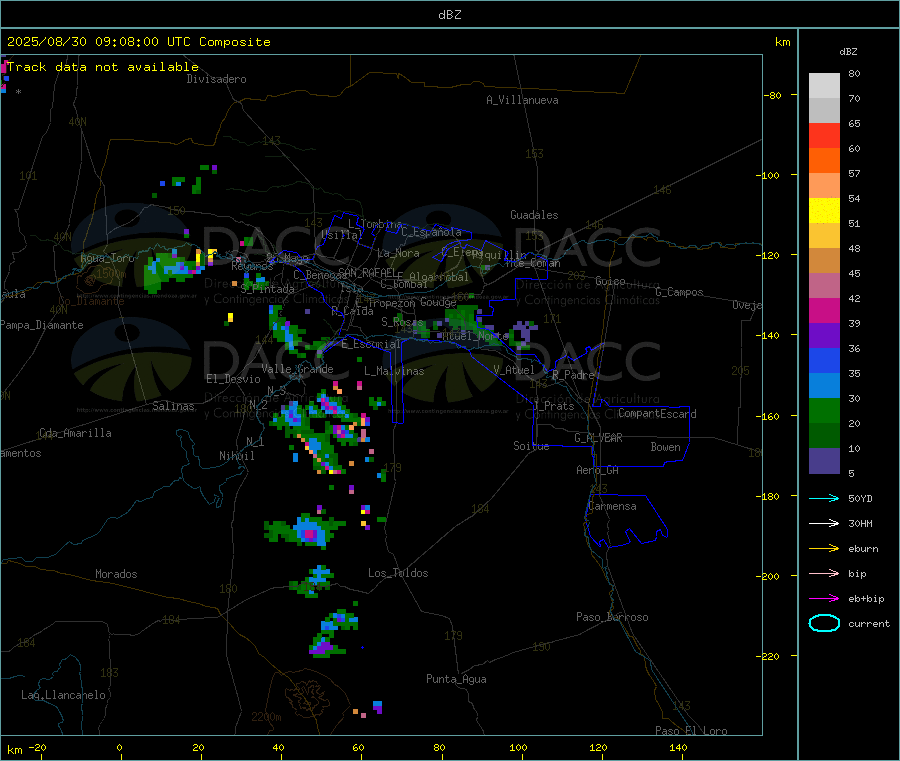The image size is (900, 761).
Task: Click the V_Atuel map label
Action: 514,370
